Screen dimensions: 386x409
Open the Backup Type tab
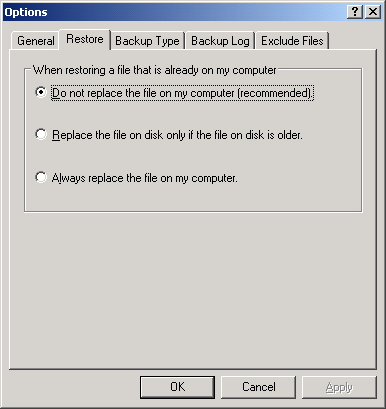[147, 41]
